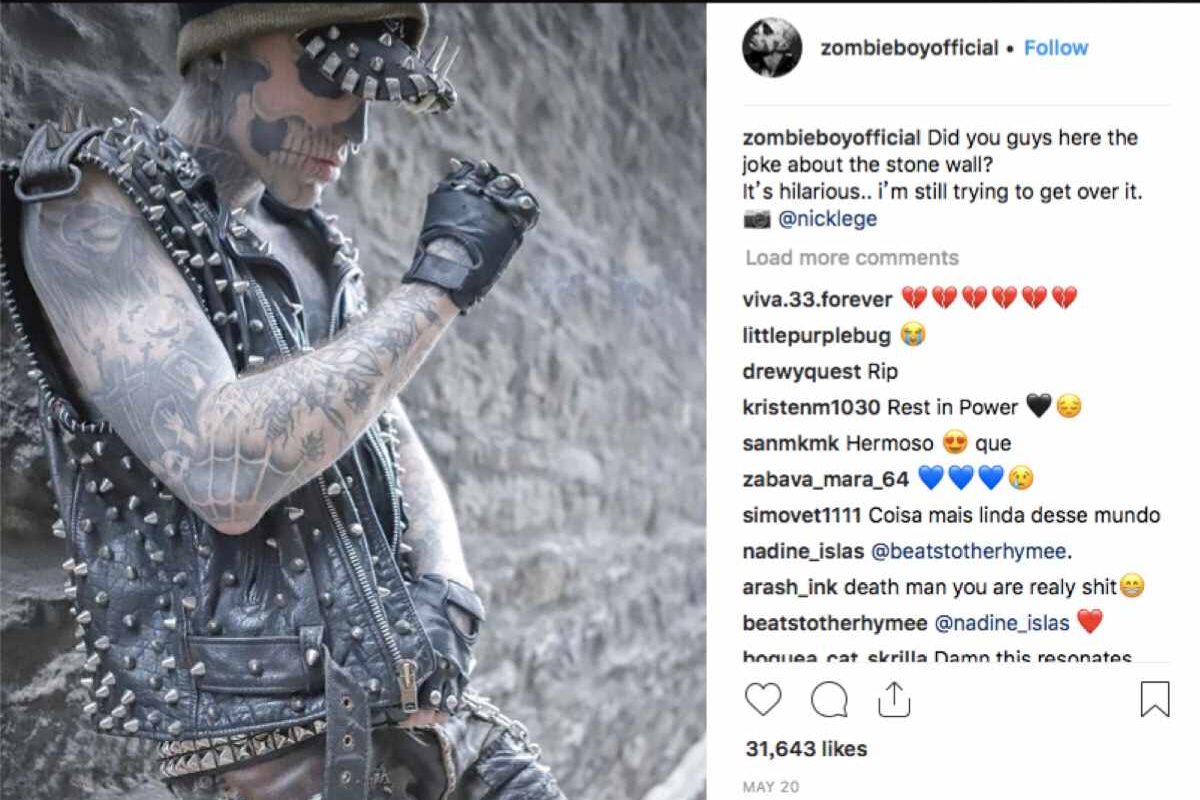Expand Load more comments

(852, 258)
